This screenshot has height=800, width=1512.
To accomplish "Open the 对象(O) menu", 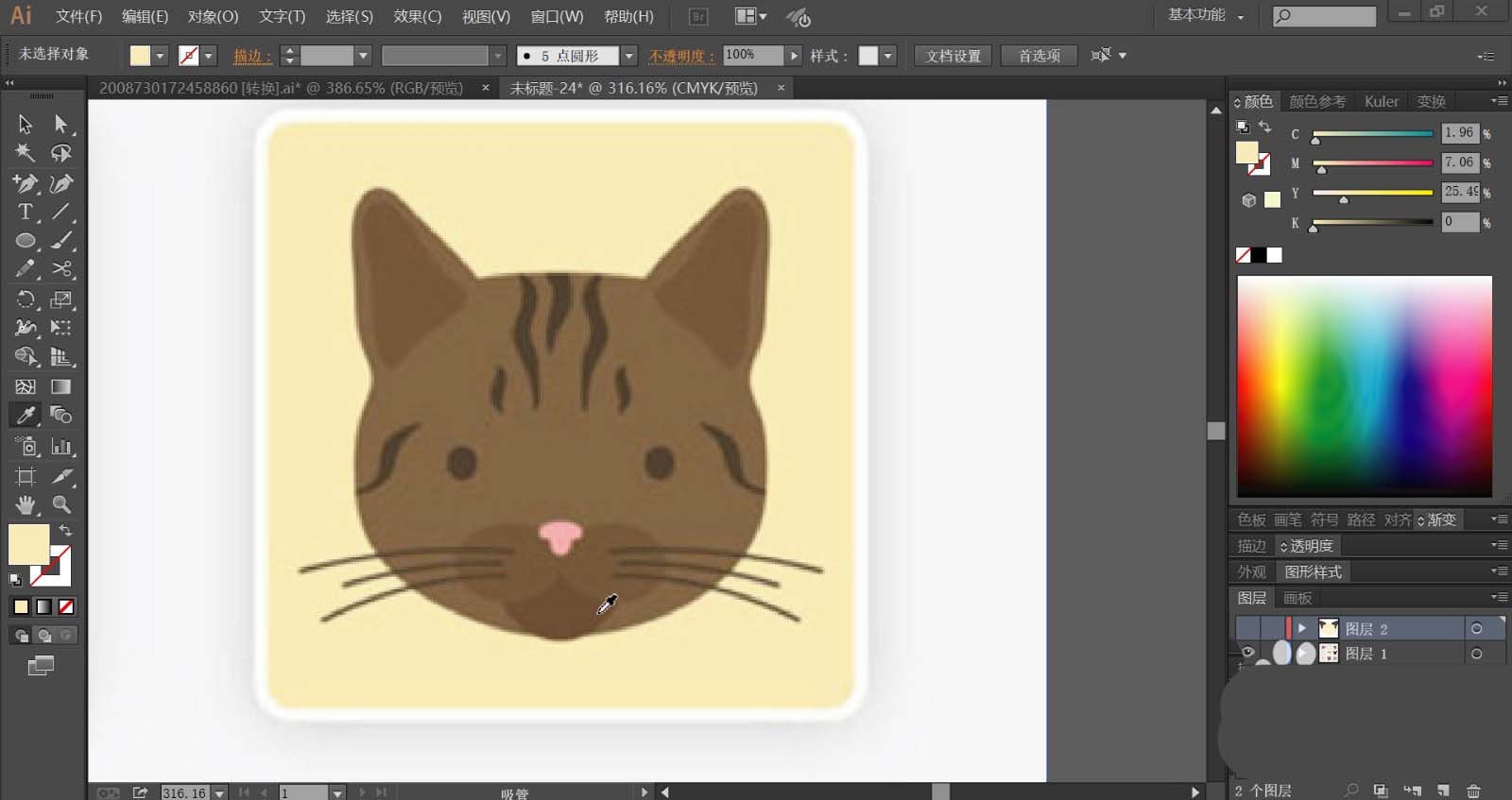I will tap(213, 16).
